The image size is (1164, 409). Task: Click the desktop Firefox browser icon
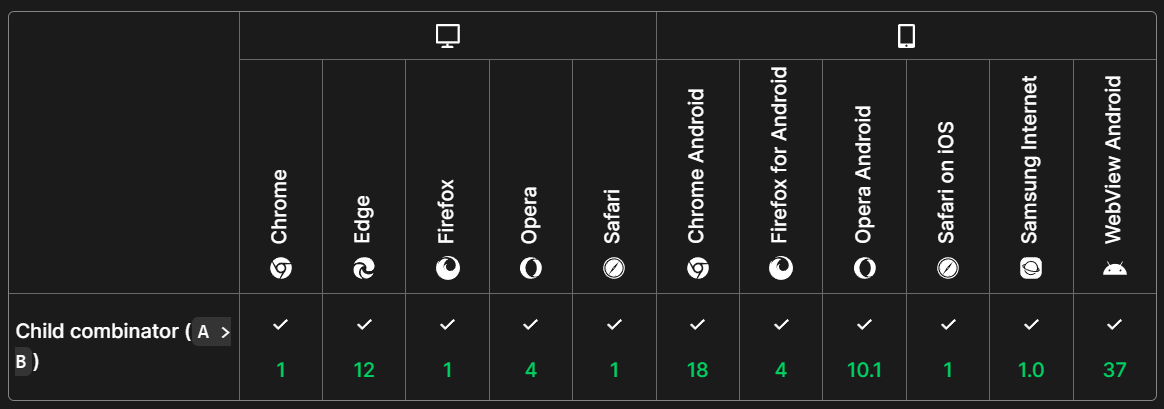coord(447,268)
